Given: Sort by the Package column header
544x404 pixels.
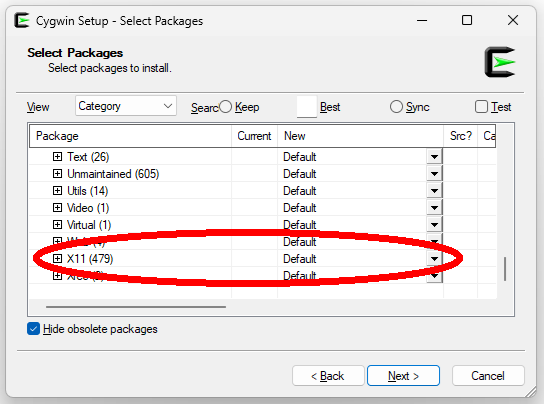Looking at the screenshot, I should point(130,136).
